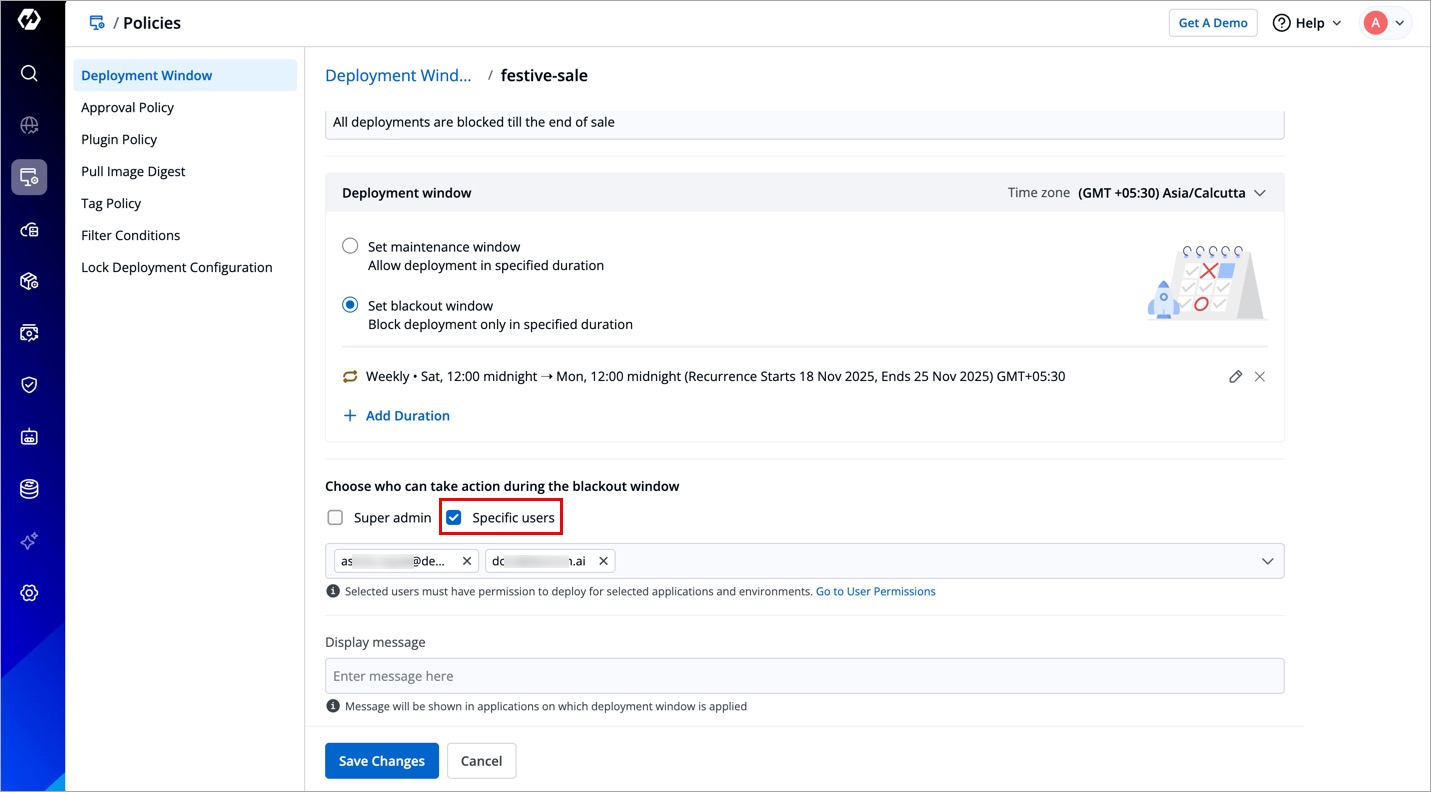
Task: Open the Approval Policy section
Action: coord(128,107)
